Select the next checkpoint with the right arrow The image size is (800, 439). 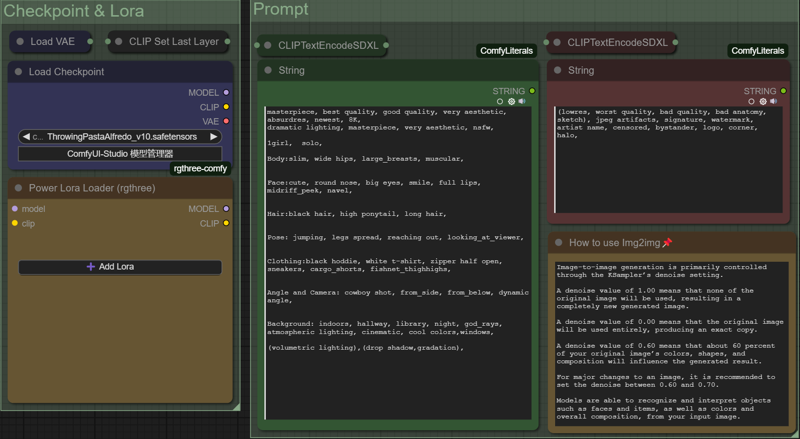pyautogui.click(x=213, y=136)
